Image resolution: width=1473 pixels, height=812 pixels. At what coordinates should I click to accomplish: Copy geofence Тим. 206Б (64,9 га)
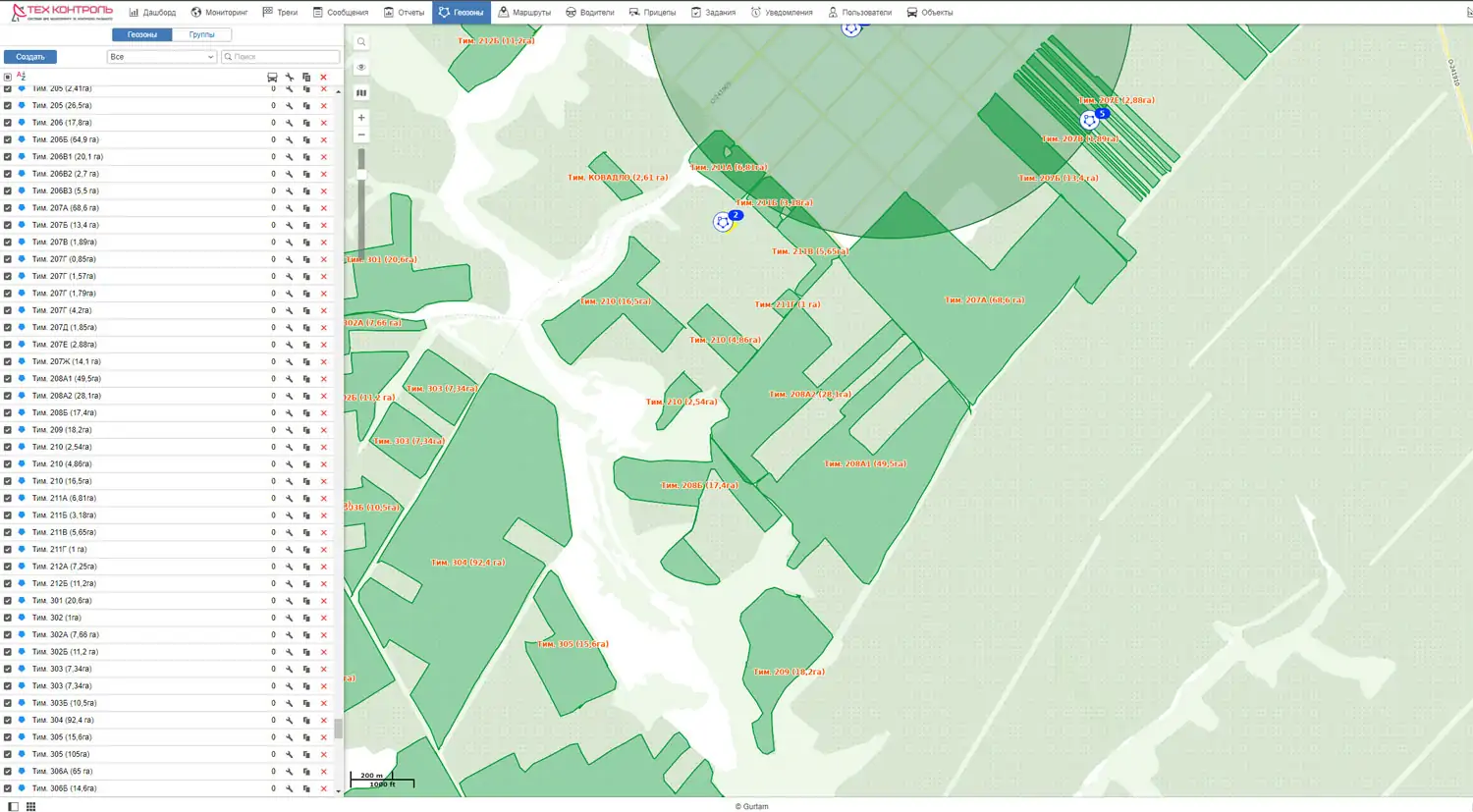click(x=306, y=139)
